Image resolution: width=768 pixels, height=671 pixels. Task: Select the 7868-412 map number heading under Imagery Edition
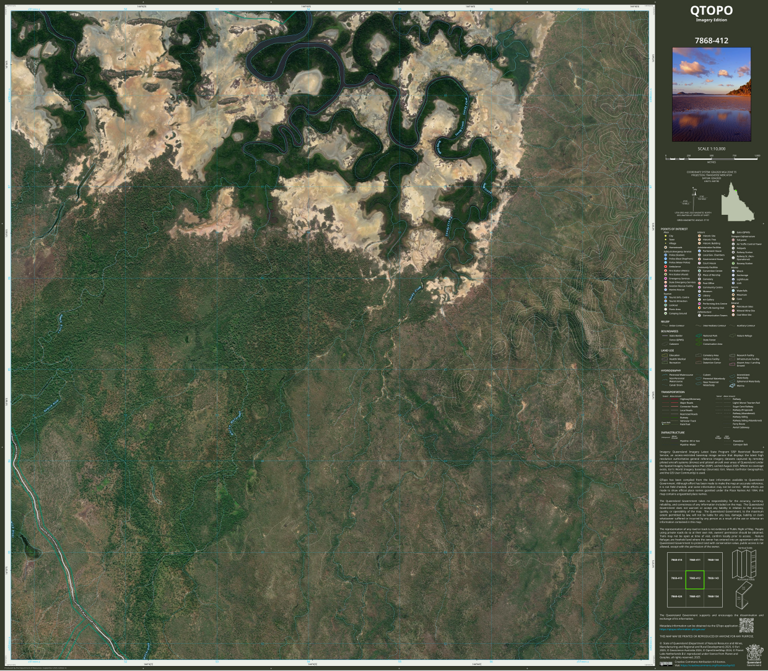[x=711, y=41]
